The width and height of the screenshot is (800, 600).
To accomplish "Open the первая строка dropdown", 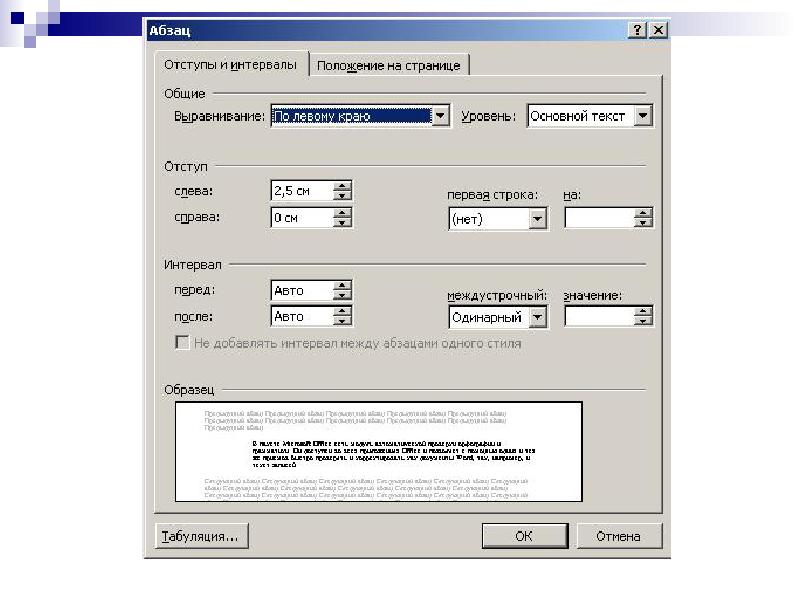I will 538,219.
